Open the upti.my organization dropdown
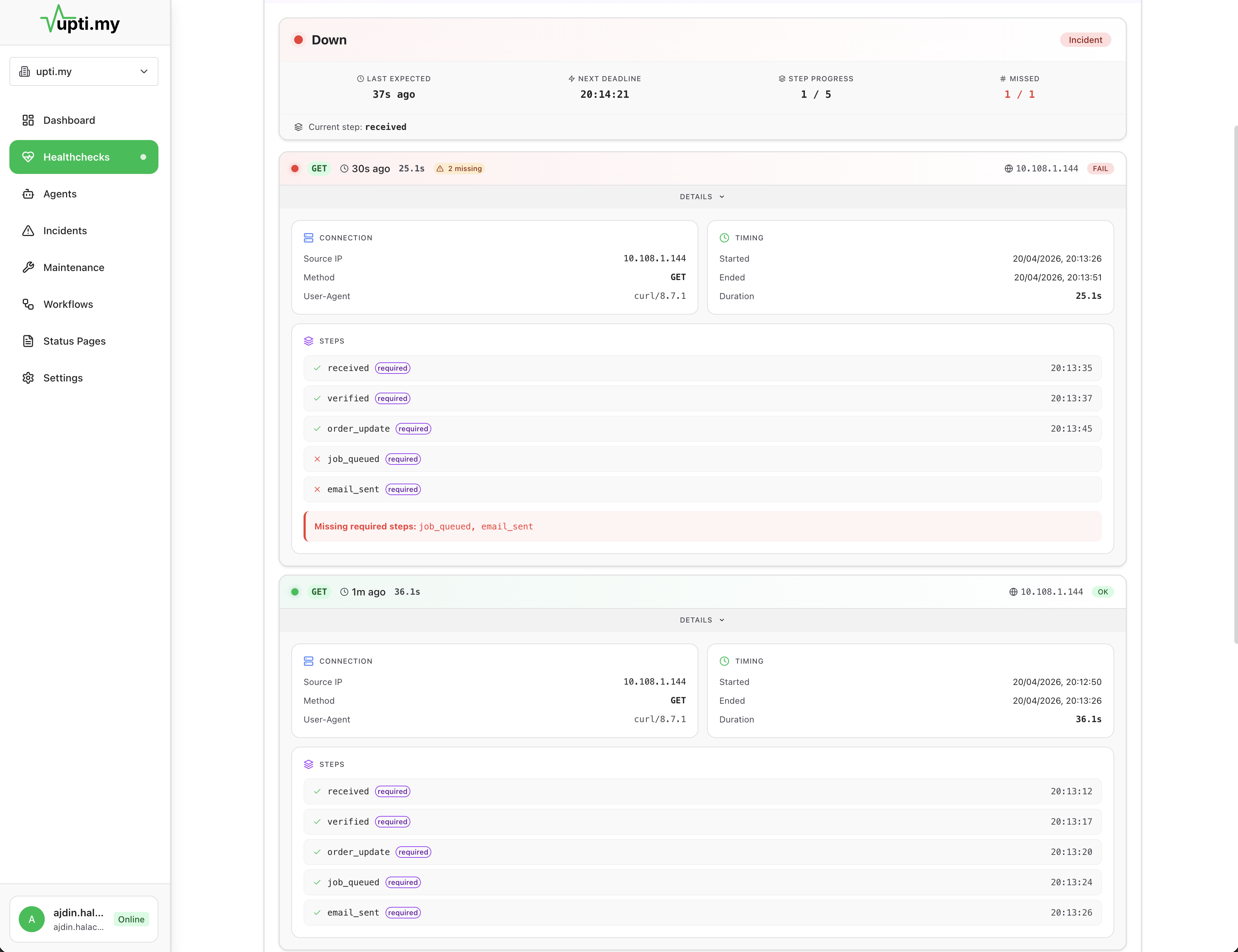The width and height of the screenshot is (1238, 952). [84, 71]
